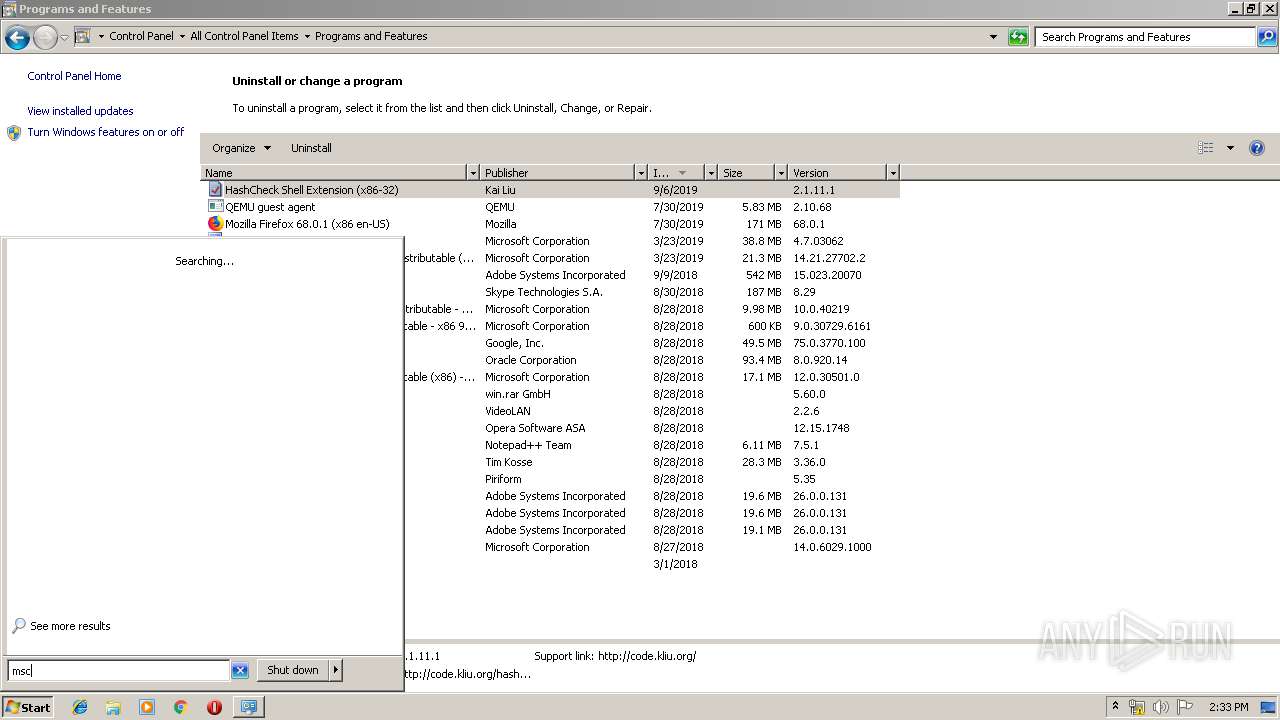Click the shield icon beside Windows features

14,133
